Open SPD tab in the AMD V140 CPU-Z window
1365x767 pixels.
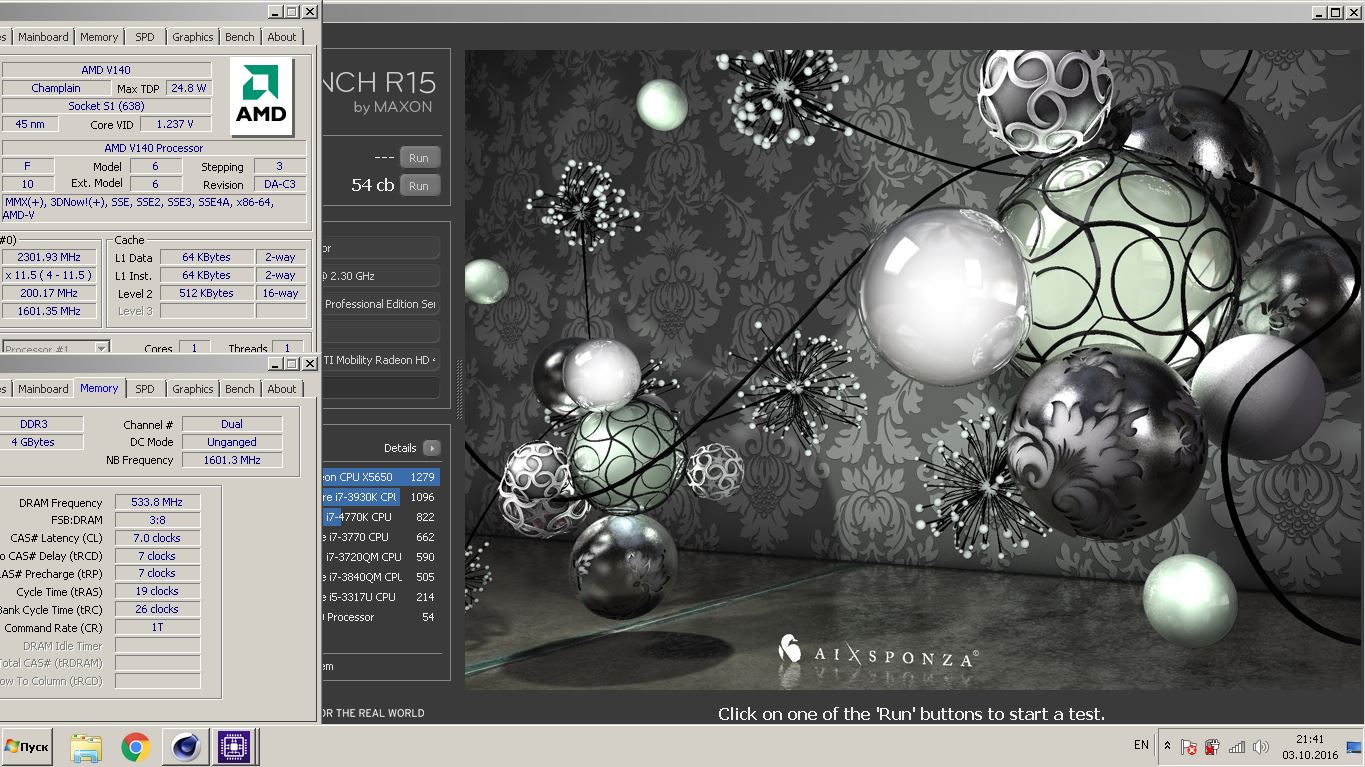pos(145,37)
